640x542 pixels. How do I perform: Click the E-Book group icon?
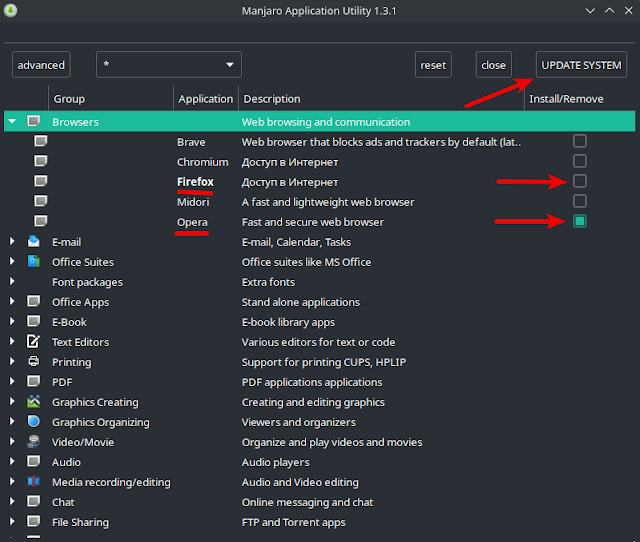point(33,321)
